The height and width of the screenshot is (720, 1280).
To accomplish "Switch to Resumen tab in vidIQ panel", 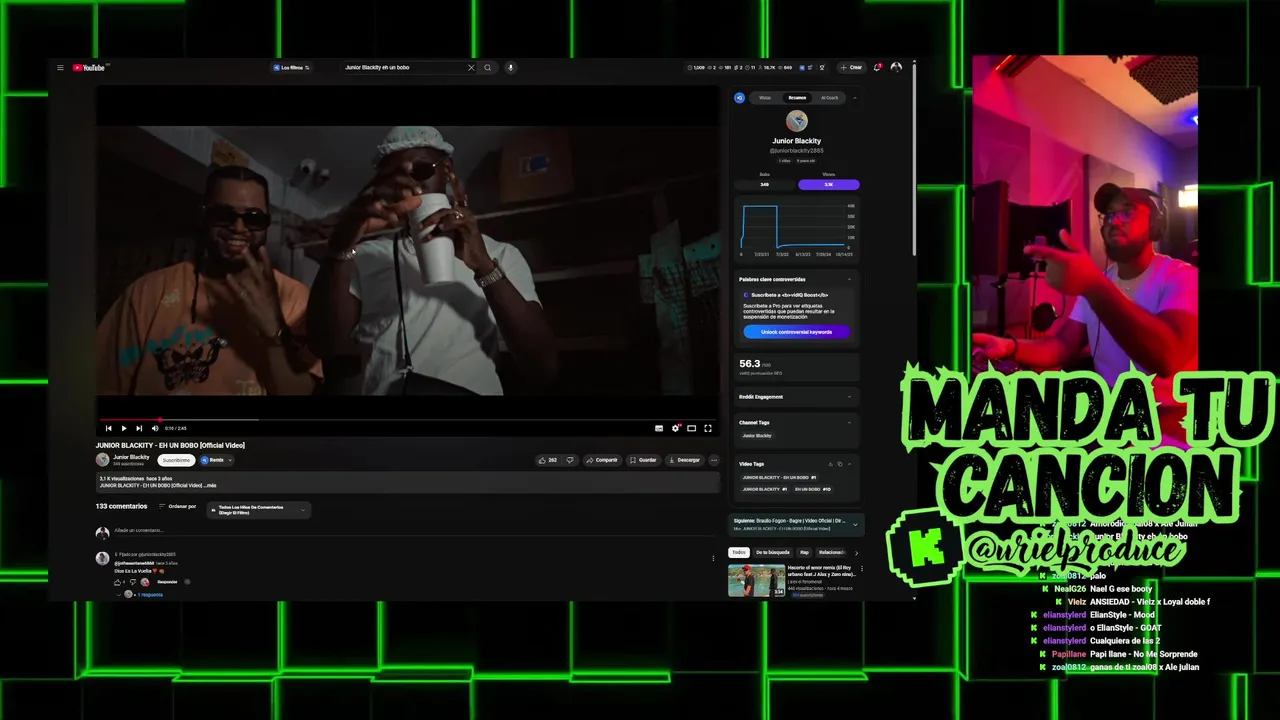I will point(797,98).
